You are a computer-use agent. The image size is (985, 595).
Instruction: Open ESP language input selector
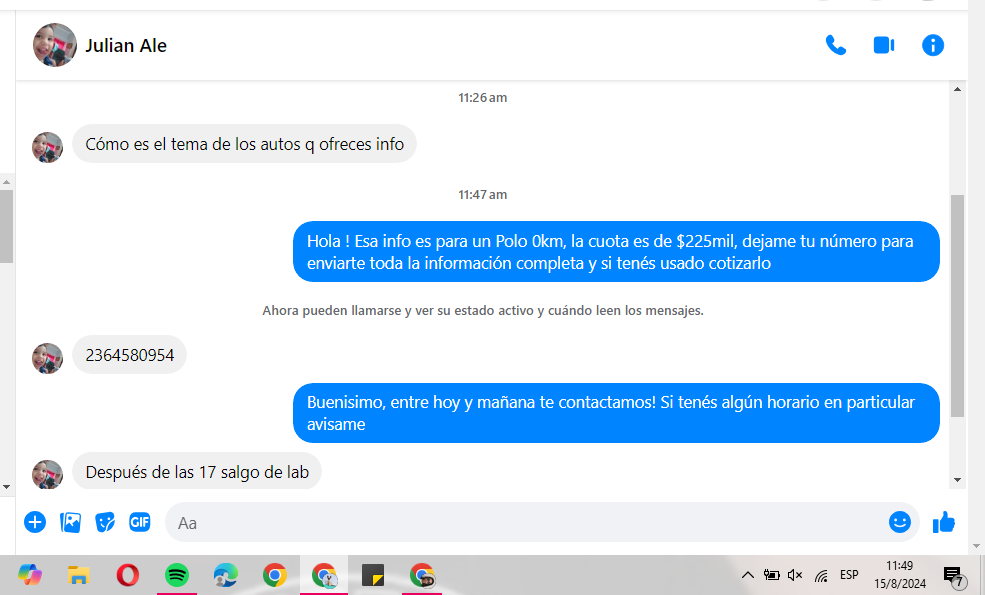849,575
